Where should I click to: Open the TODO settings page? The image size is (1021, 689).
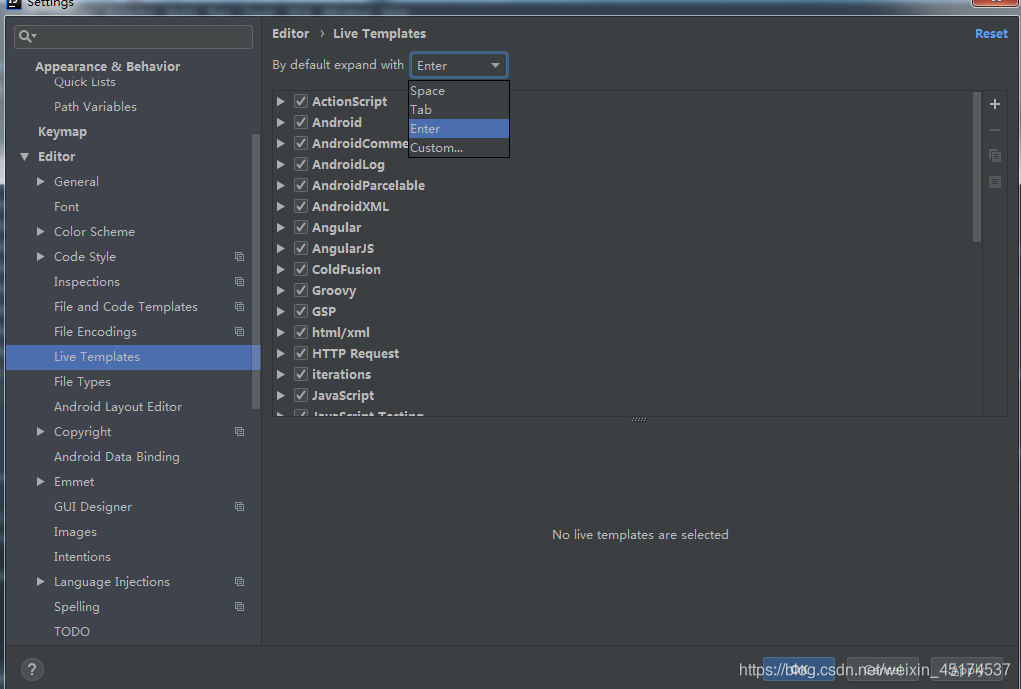pyautogui.click(x=72, y=632)
